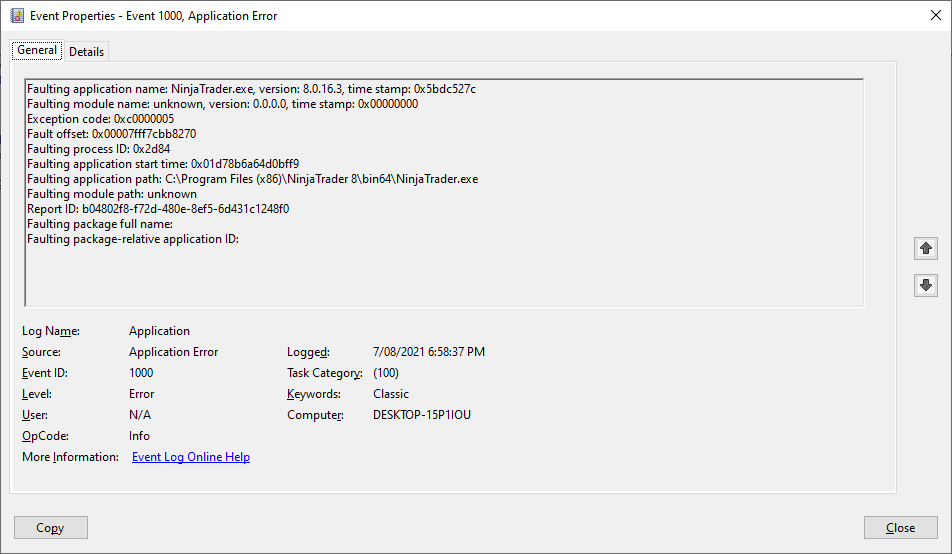Click the down arrow next event button

(x=925, y=285)
